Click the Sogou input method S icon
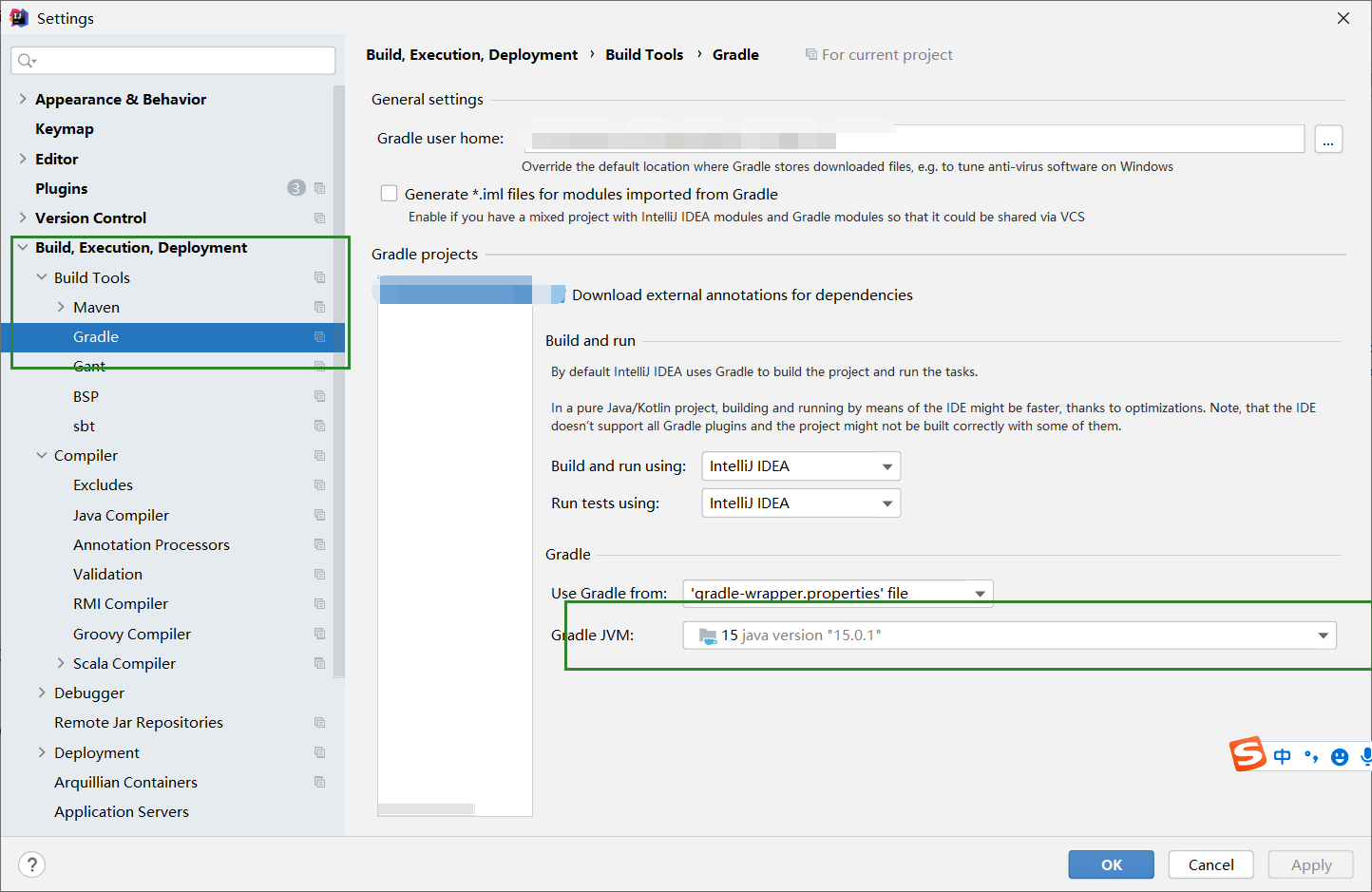Image resolution: width=1372 pixels, height=892 pixels. point(1248,754)
